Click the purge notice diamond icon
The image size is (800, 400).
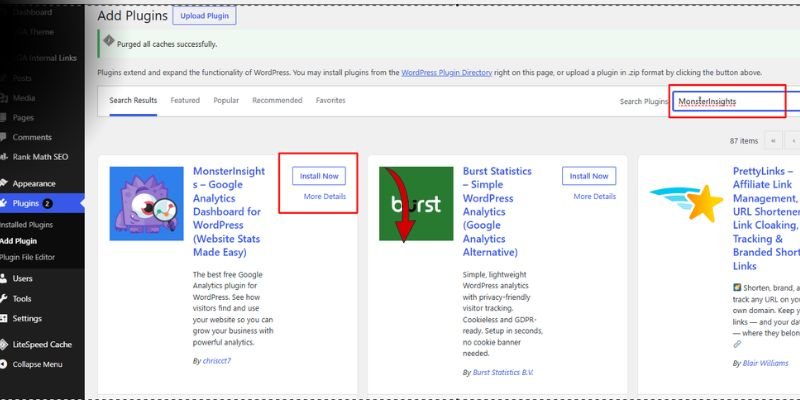point(109,41)
